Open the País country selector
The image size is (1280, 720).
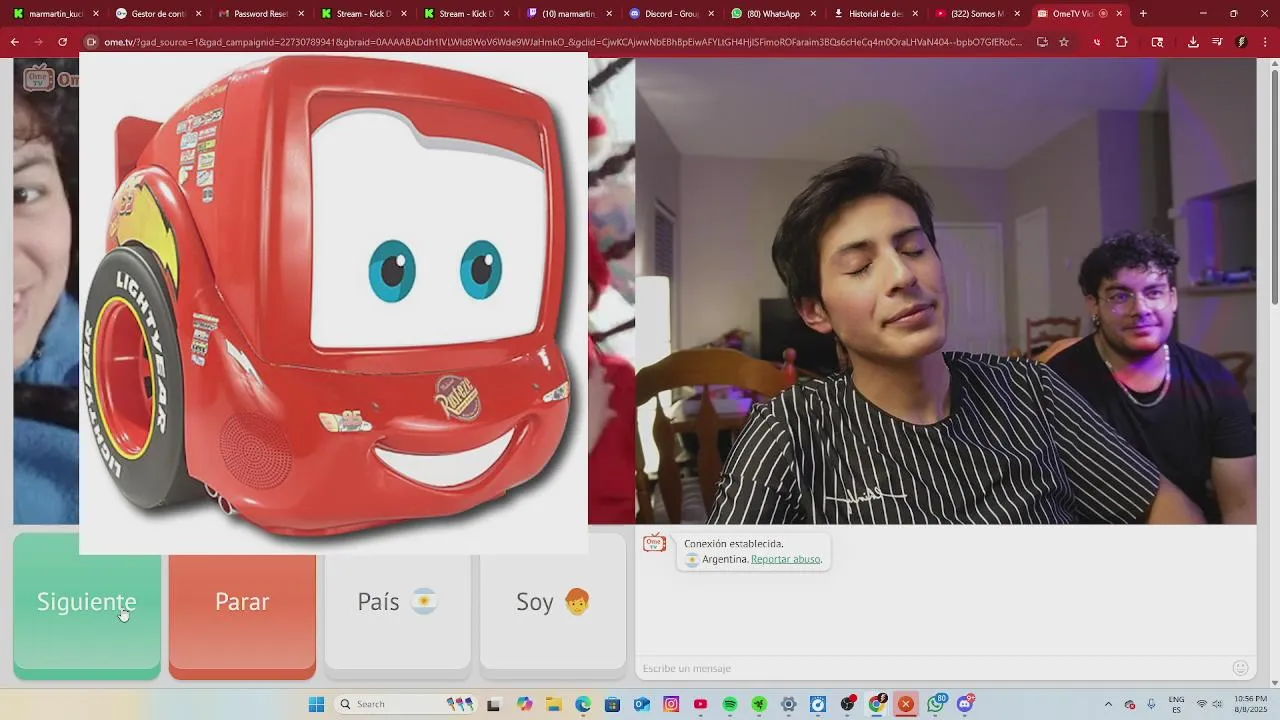point(397,601)
